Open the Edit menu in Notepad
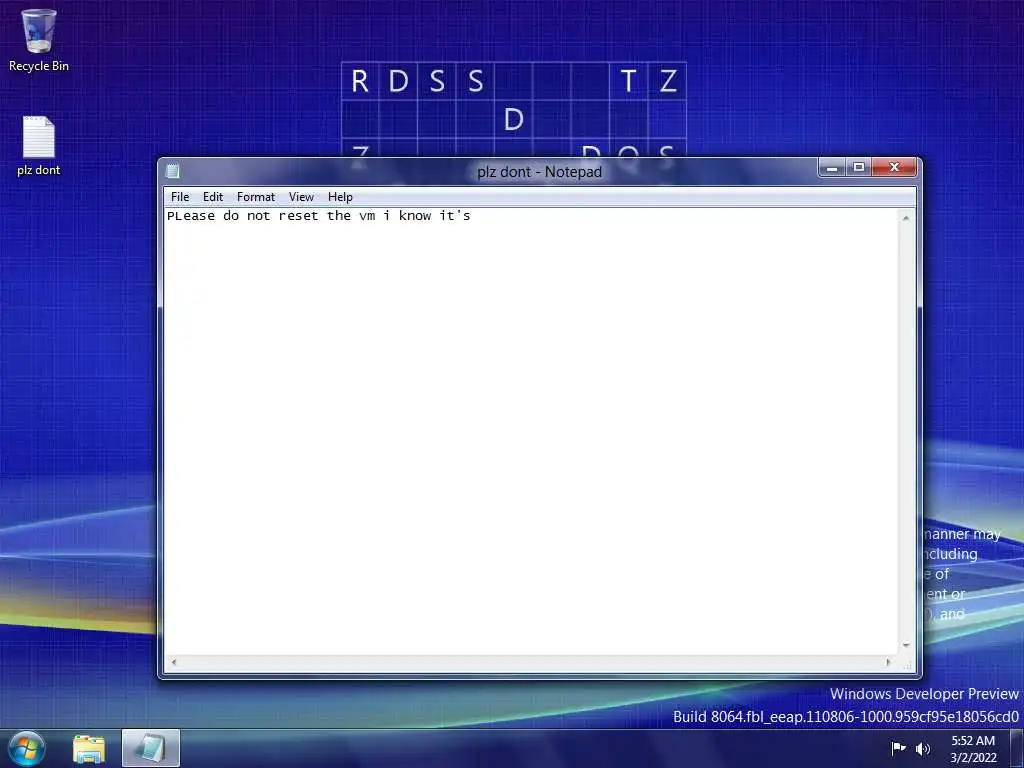This screenshot has width=1024, height=768. coord(213,197)
